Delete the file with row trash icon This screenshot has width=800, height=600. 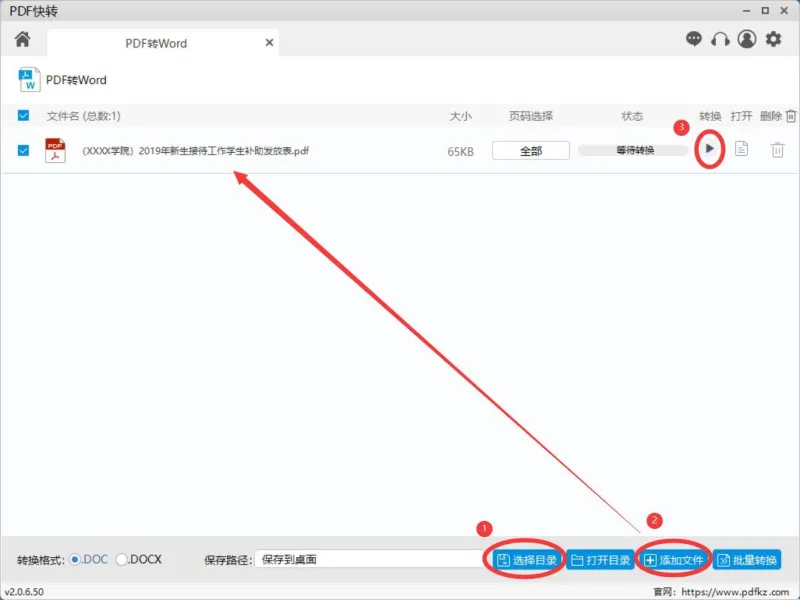(777, 150)
